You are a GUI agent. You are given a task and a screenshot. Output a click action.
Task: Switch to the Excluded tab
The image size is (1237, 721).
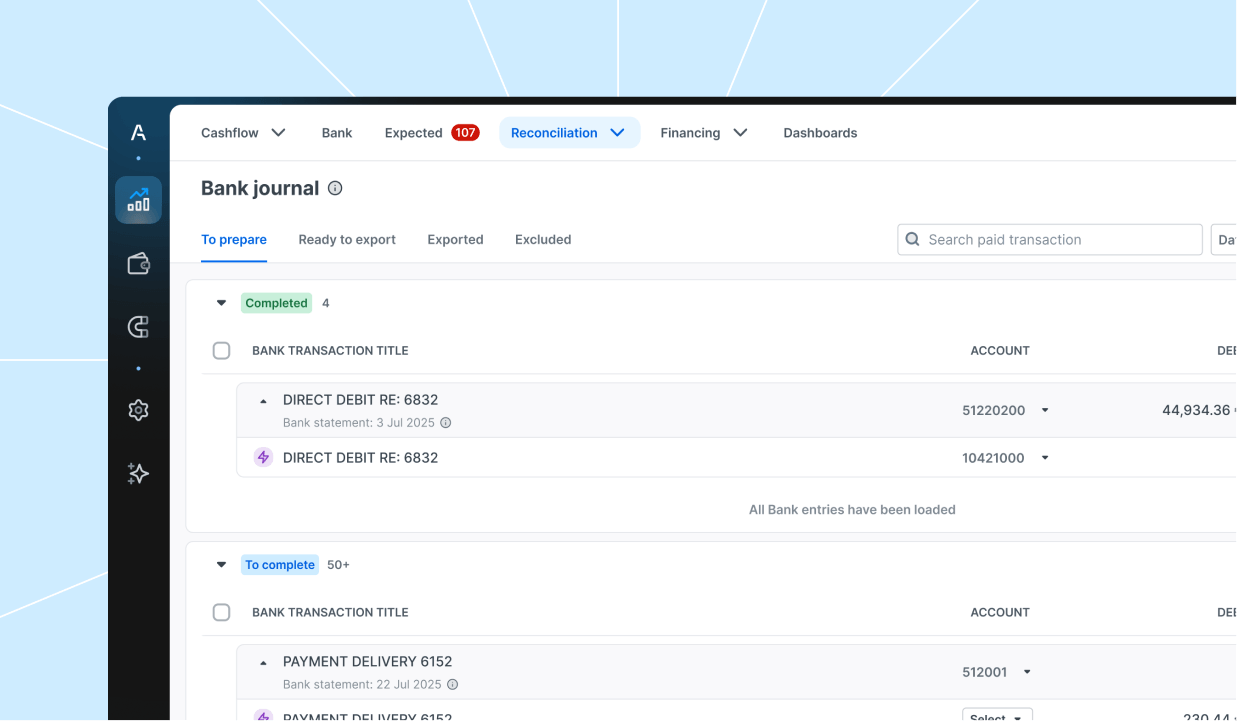tap(543, 240)
